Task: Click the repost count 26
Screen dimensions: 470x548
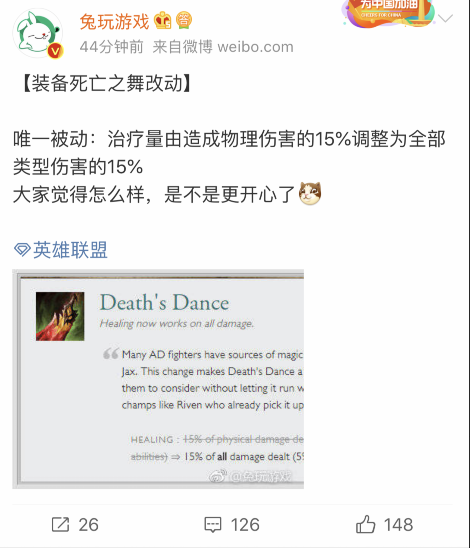Action: coord(88,525)
